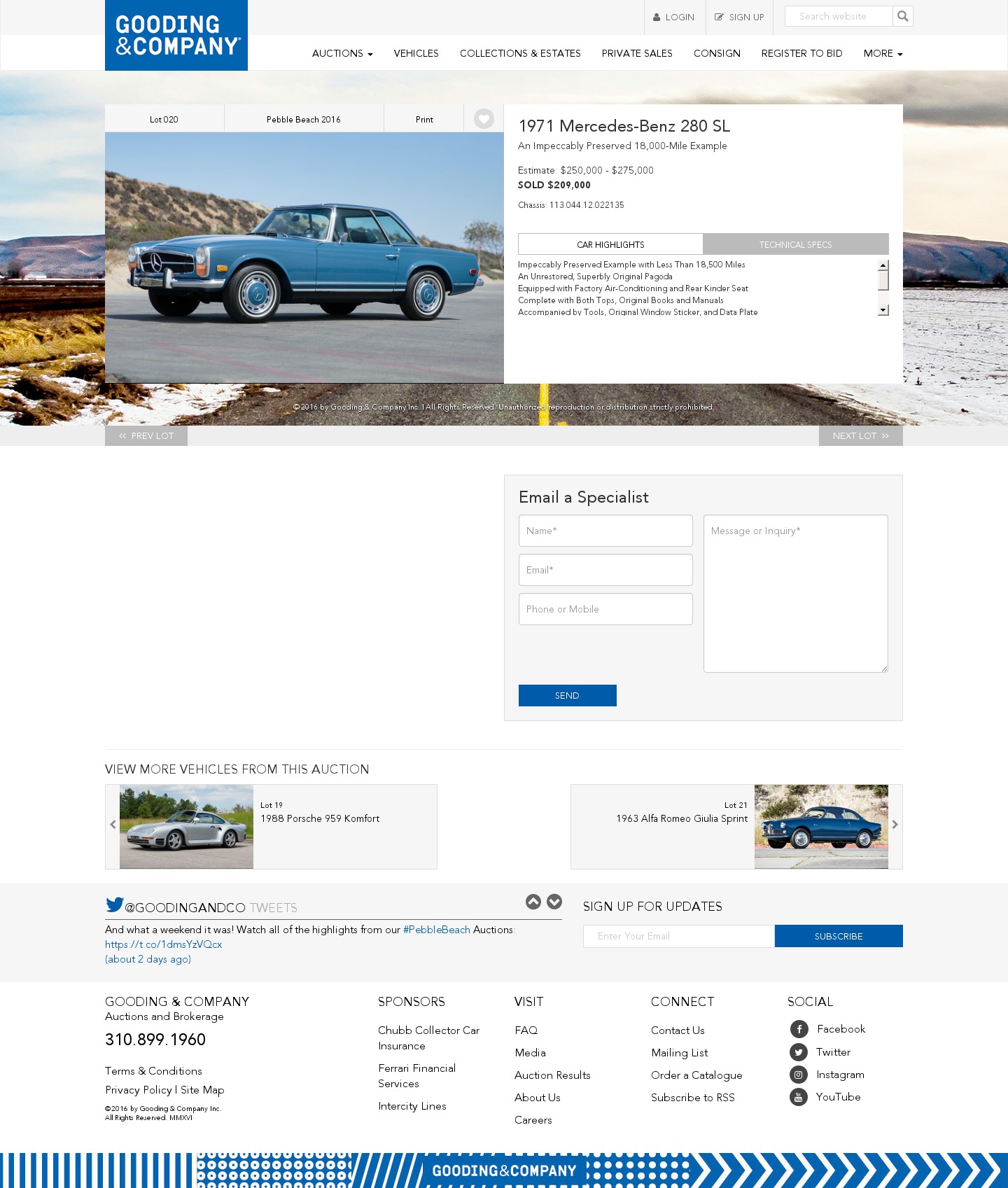Open Terms & Conditions link
The height and width of the screenshot is (1188, 1008).
153,1071
